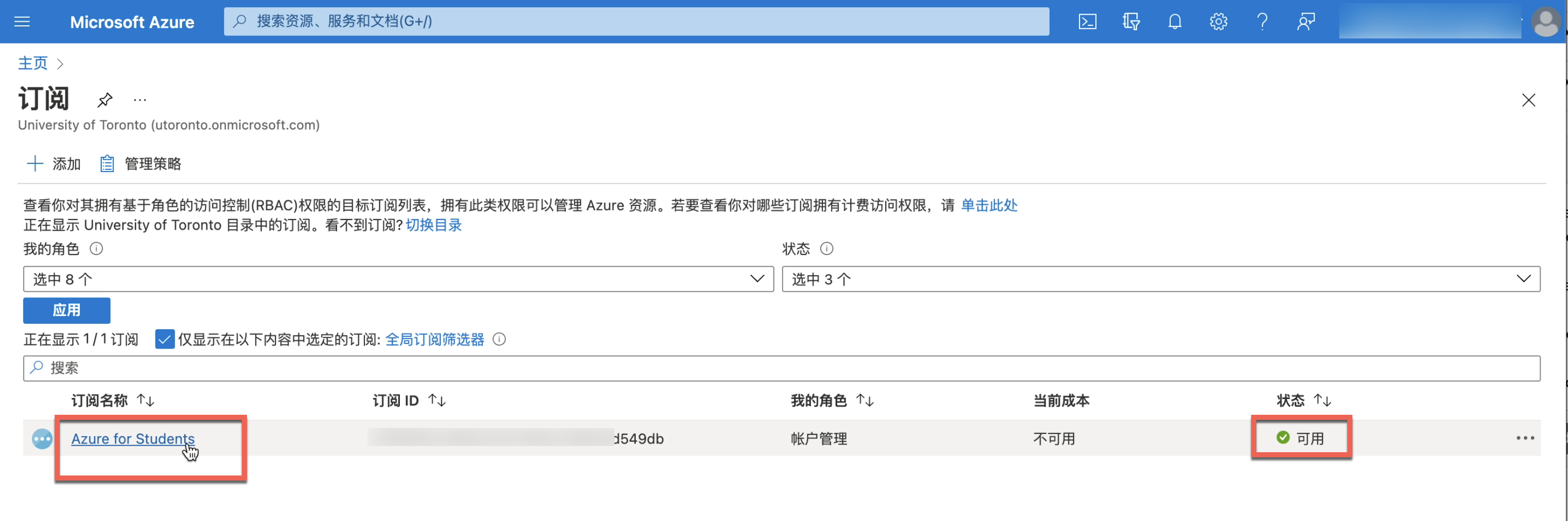Viewport: 1568px width, 521px height.
Task: Open portal settings gear icon
Action: (x=1218, y=22)
